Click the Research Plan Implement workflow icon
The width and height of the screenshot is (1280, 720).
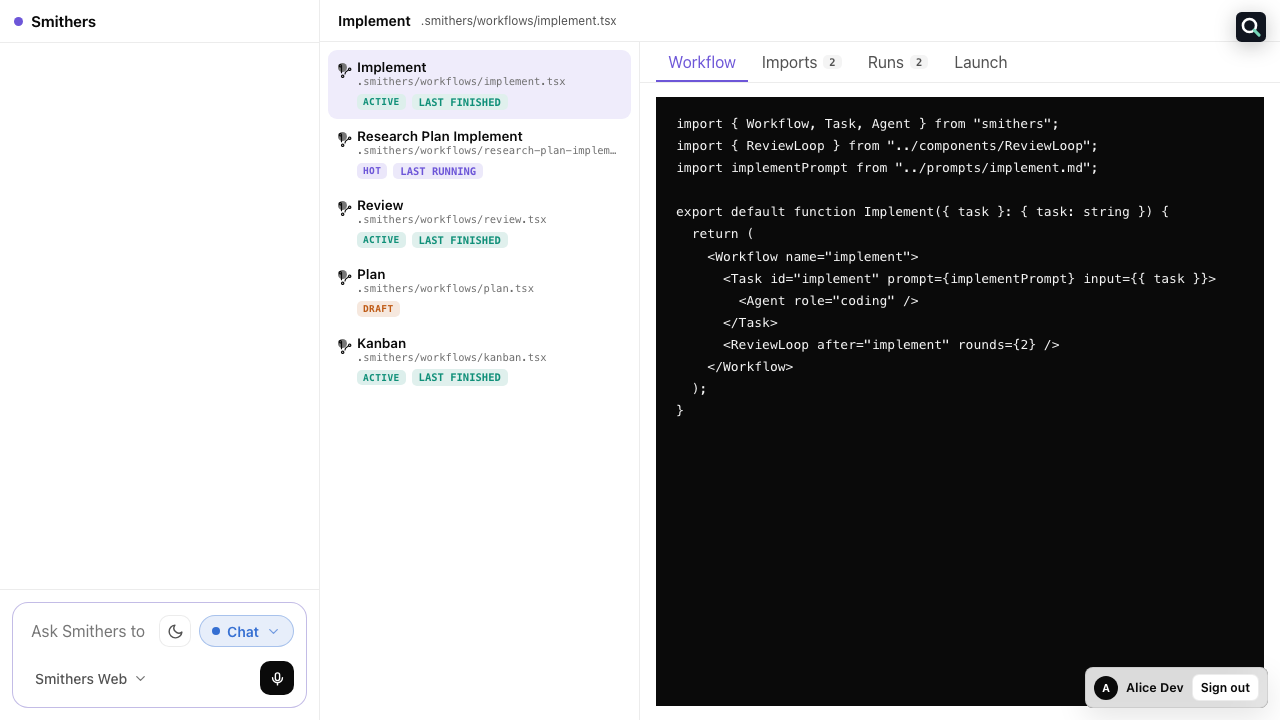[344, 139]
